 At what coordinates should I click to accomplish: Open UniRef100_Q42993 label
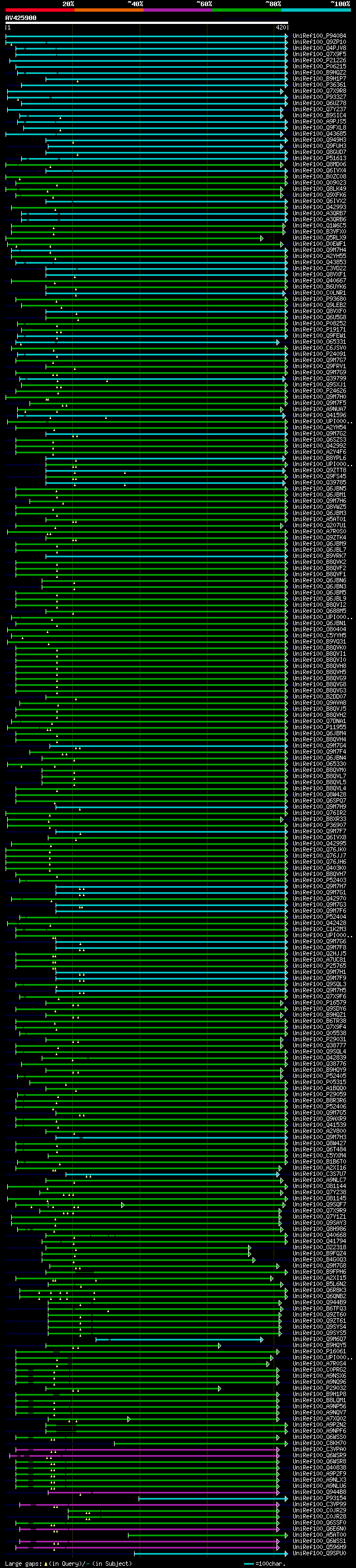(x=319, y=207)
